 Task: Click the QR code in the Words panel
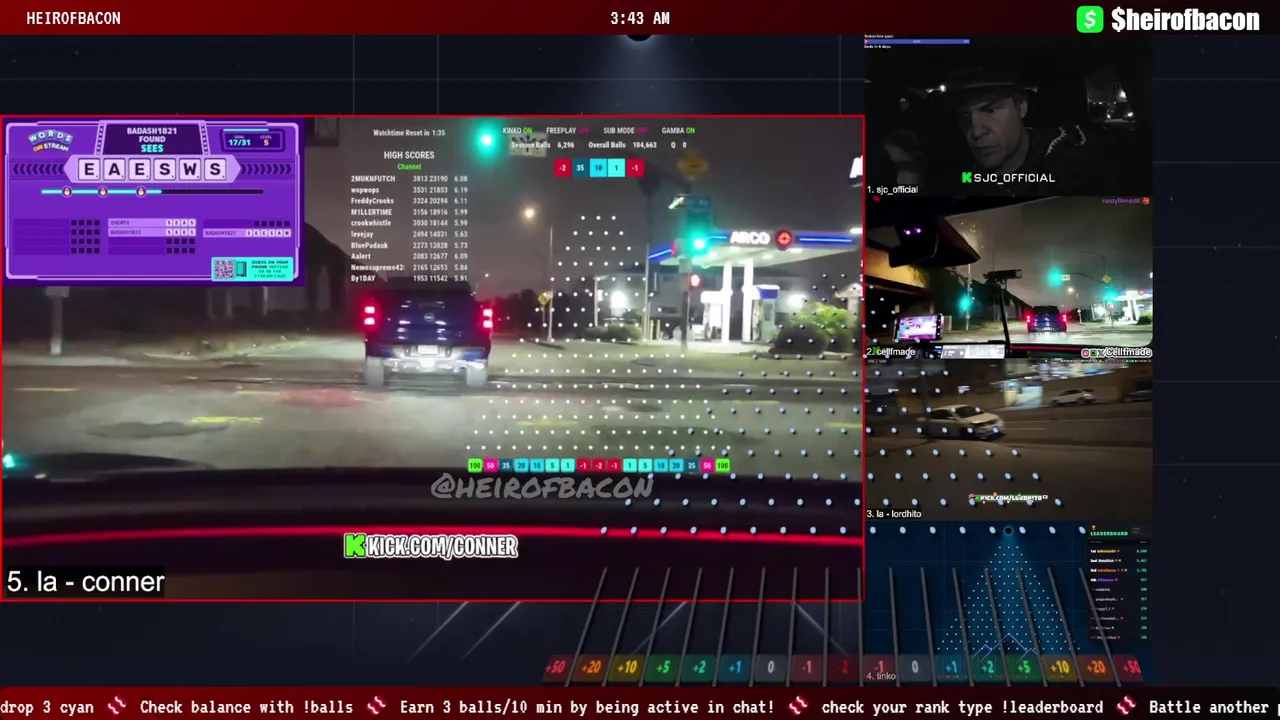pos(224,269)
